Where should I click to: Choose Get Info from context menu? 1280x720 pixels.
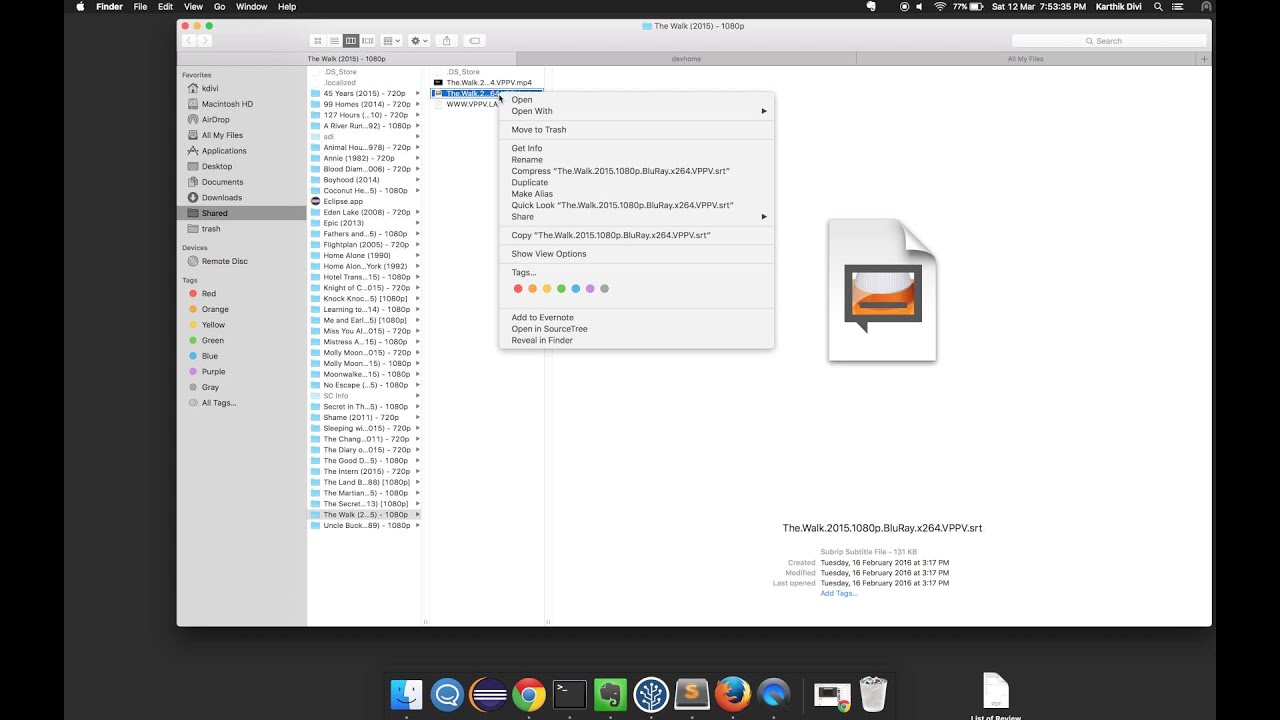click(636, 148)
